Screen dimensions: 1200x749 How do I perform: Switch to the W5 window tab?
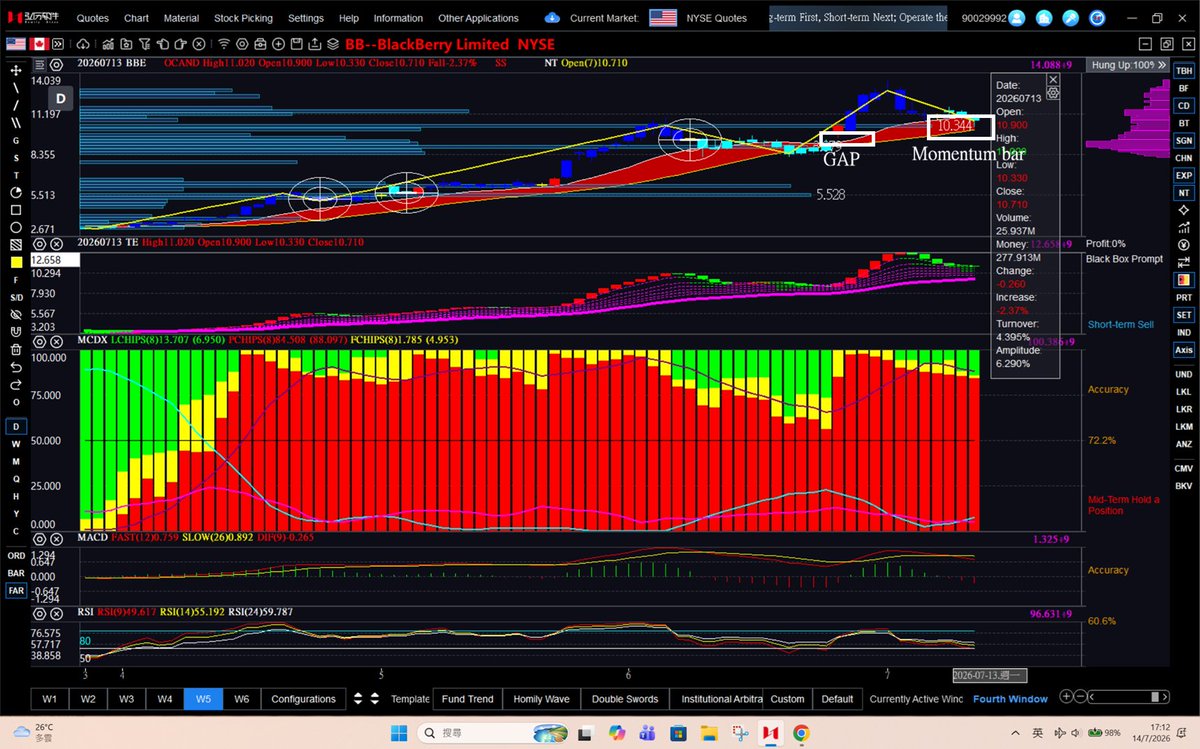203,699
